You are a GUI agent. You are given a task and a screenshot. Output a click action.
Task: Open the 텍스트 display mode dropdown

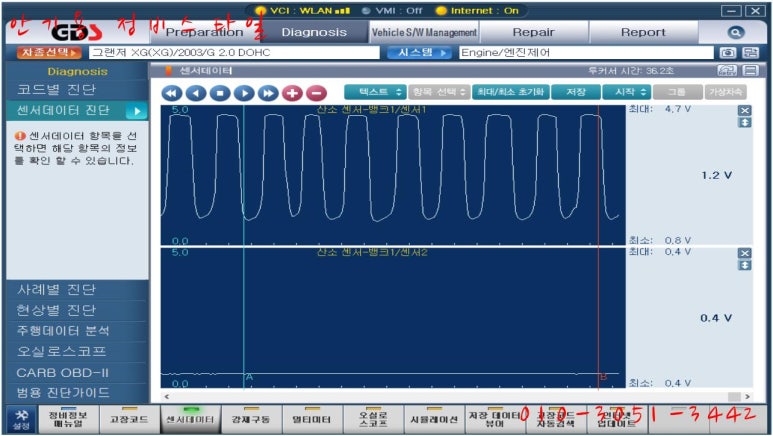[x=375, y=92]
